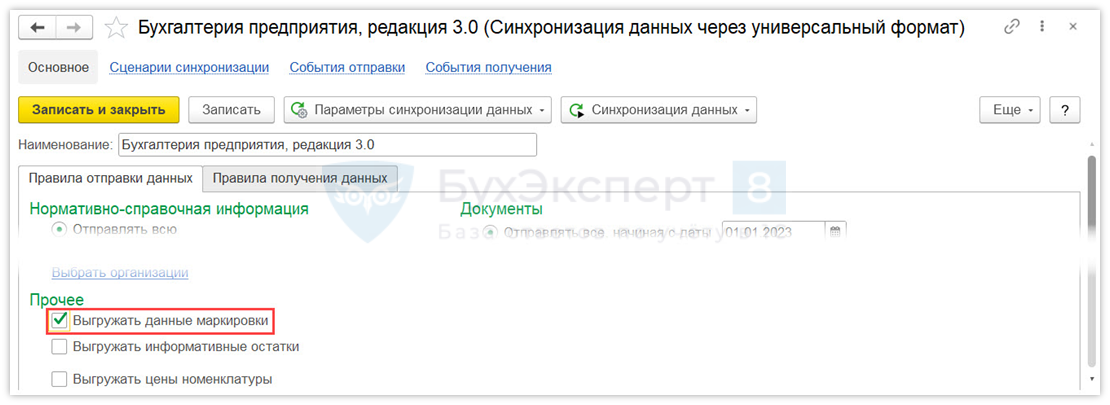Switch to Основное section

[58, 67]
